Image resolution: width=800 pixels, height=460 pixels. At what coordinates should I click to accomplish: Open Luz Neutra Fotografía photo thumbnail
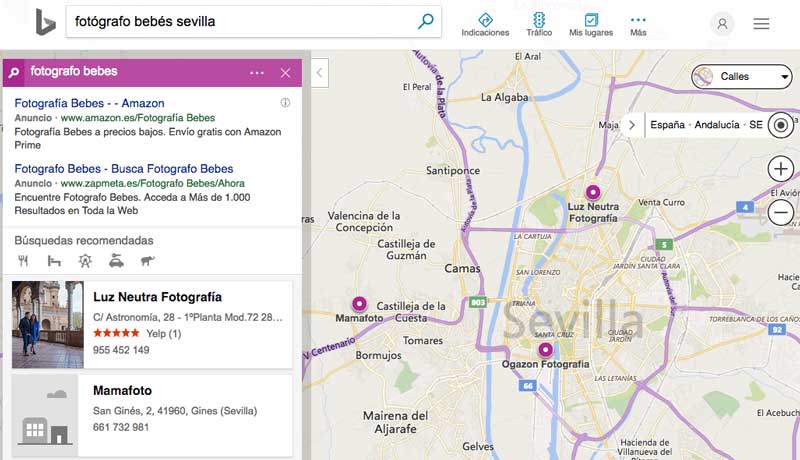[x=47, y=324]
